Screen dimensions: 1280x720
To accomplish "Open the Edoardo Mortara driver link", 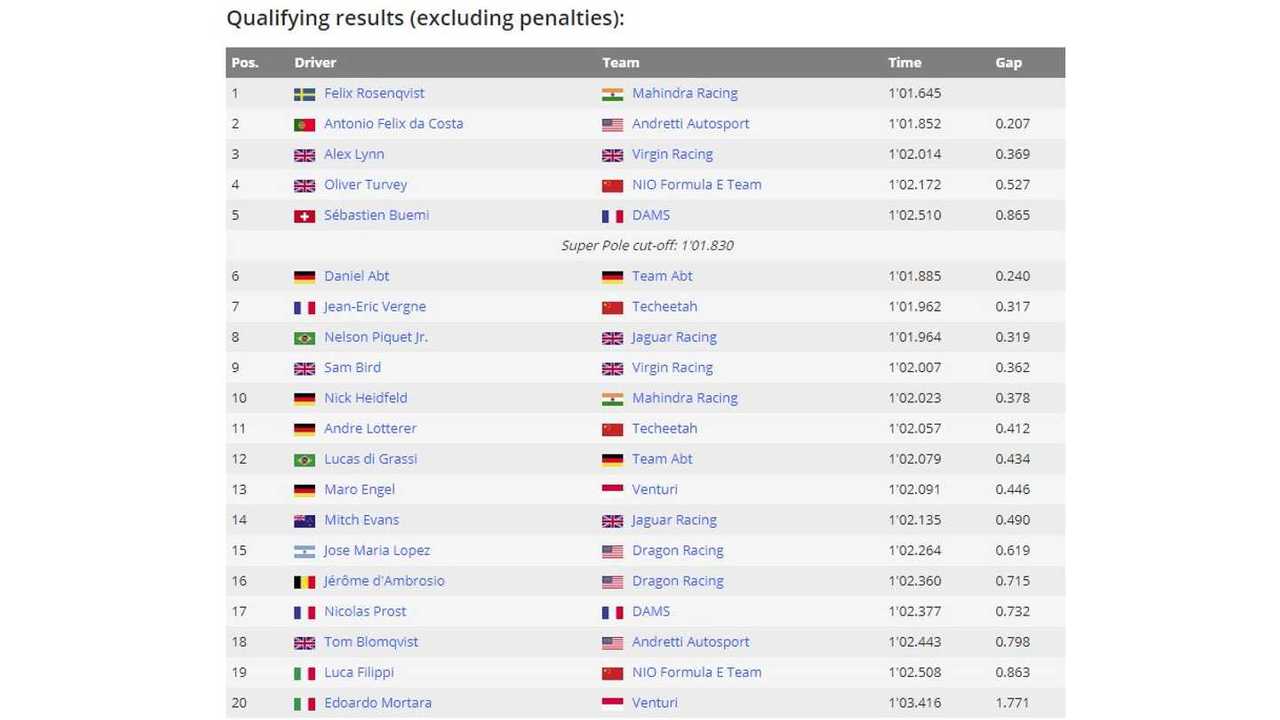I will pyautogui.click(x=378, y=703).
